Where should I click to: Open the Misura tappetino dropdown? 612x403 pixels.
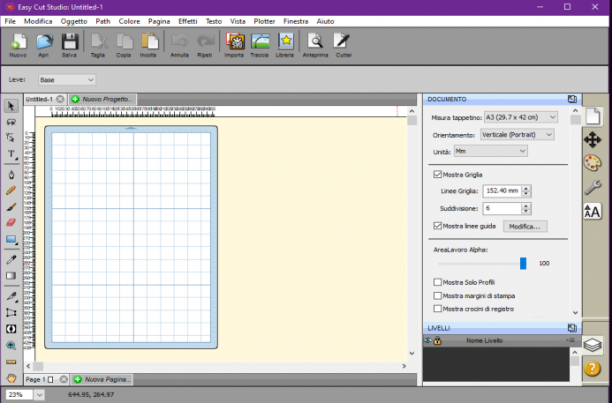click(521, 117)
